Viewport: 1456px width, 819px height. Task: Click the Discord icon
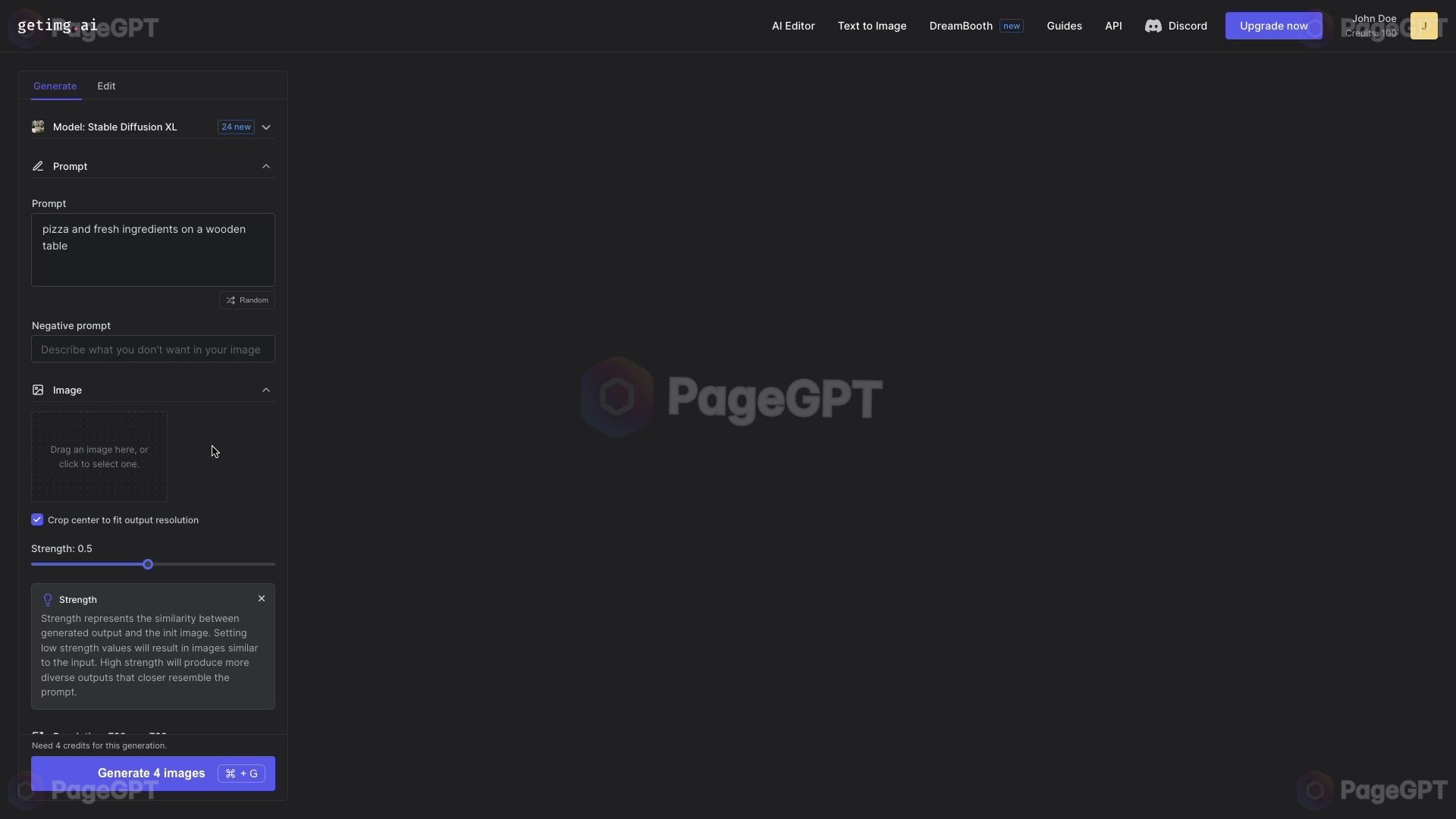(x=1151, y=25)
